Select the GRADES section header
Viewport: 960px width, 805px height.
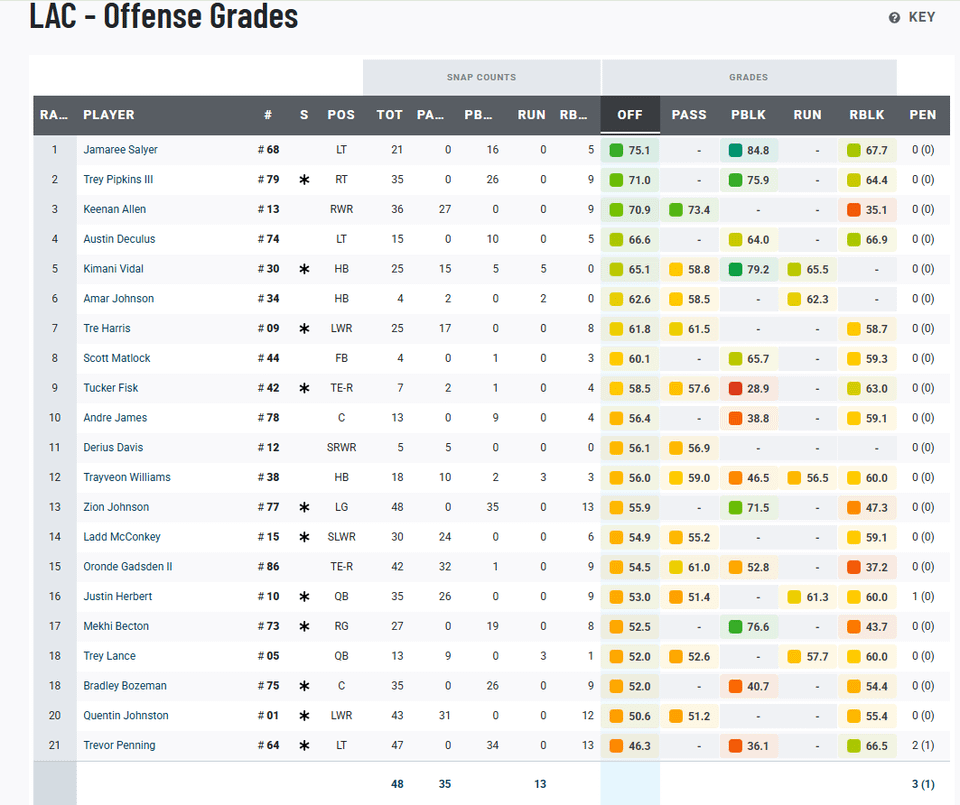pyautogui.click(x=748, y=77)
